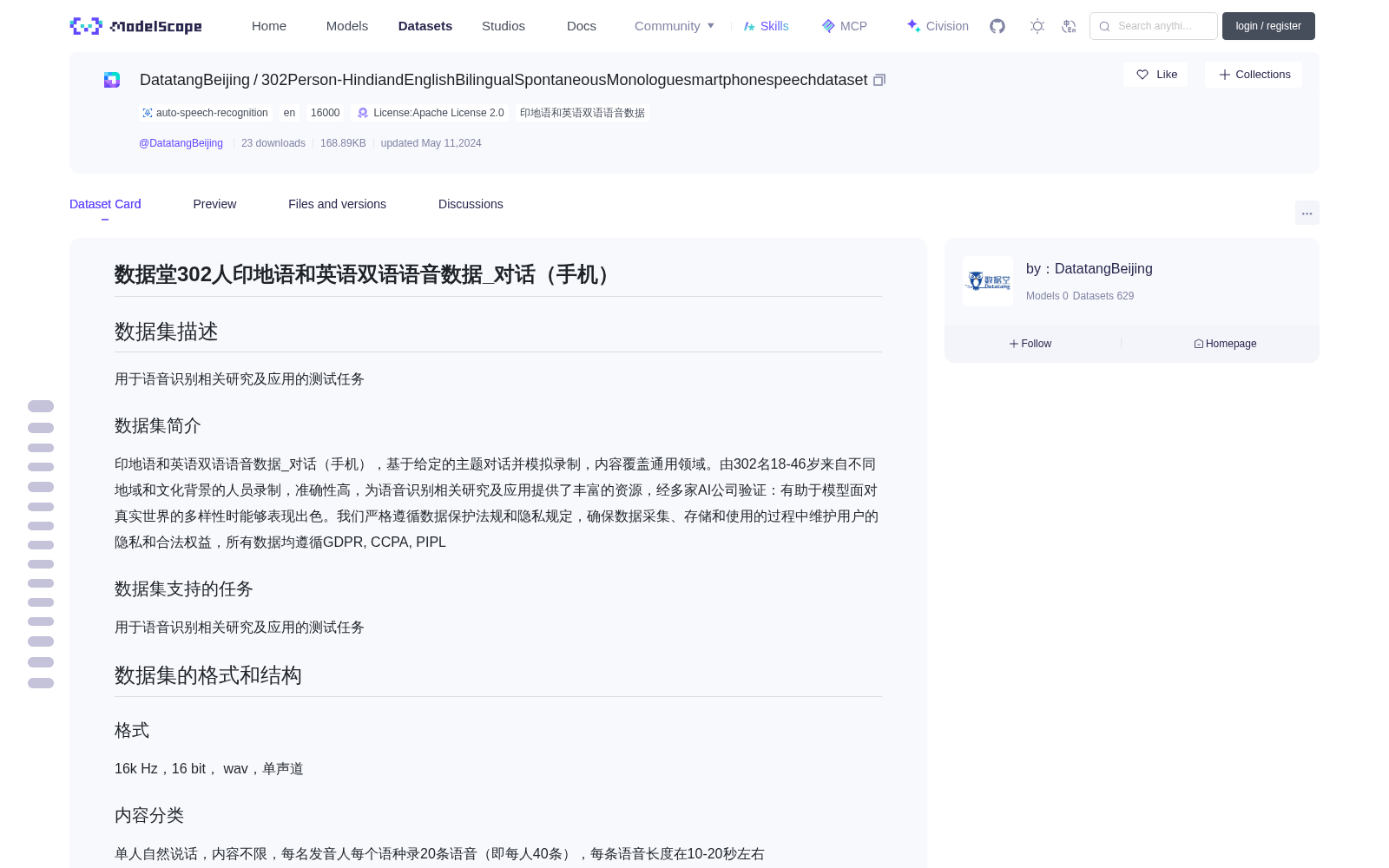The image size is (1389, 868).
Task: Add dataset to Collections
Action: [x=1254, y=75]
